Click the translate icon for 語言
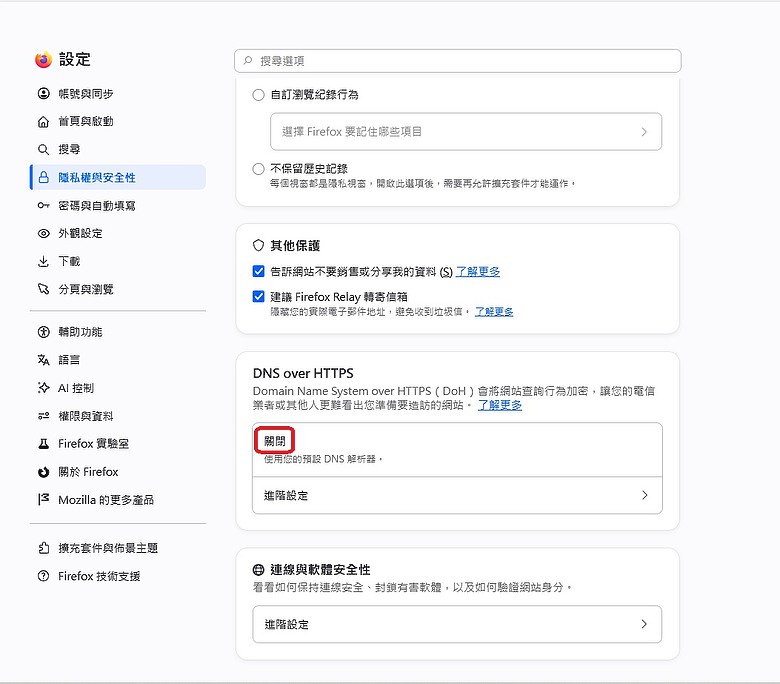Image resolution: width=780 pixels, height=684 pixels. [x=44, y=360]
